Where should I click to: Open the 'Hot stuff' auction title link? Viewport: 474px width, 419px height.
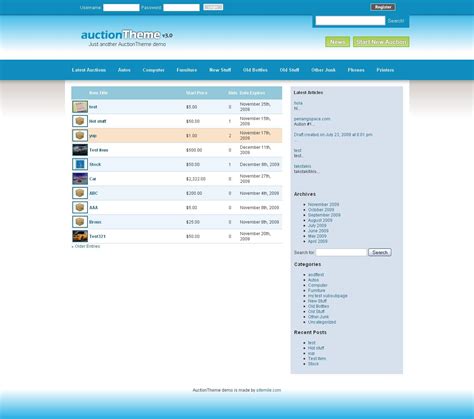click(98, 121)
